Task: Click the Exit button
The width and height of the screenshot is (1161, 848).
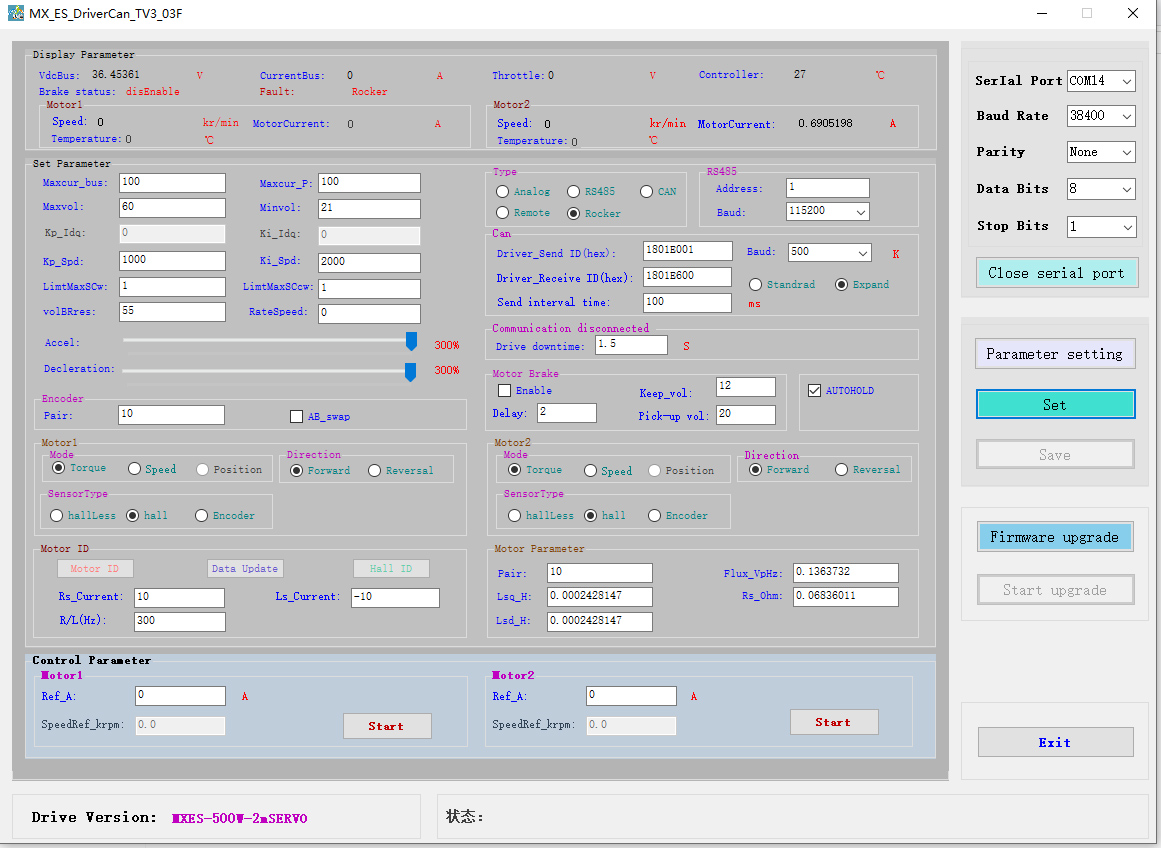Action: coord(1055,742)
